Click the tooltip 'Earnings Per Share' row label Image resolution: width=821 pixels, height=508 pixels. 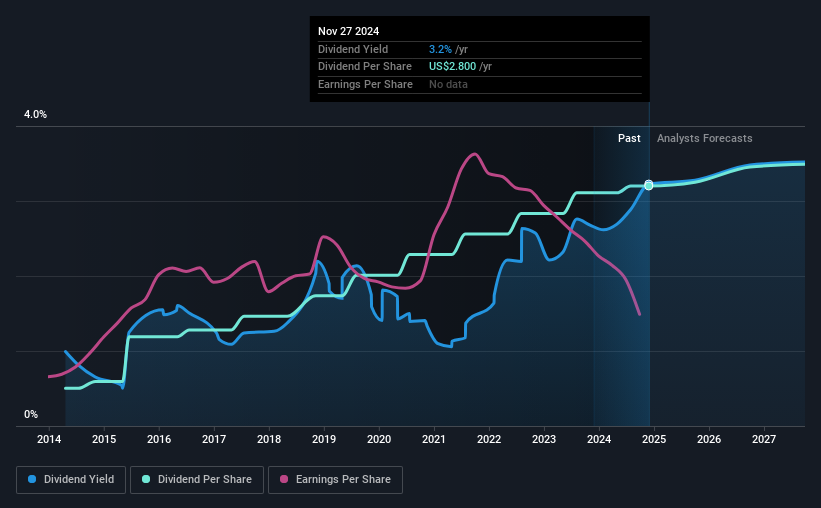(365, 84)
